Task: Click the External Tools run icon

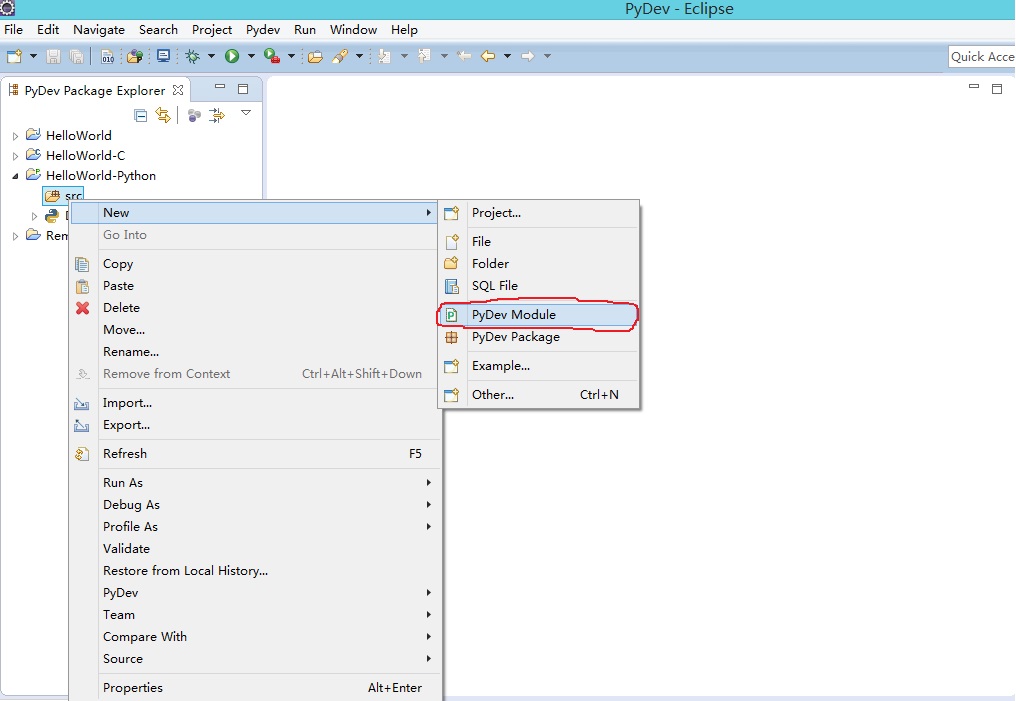Action: coord(272,56)
